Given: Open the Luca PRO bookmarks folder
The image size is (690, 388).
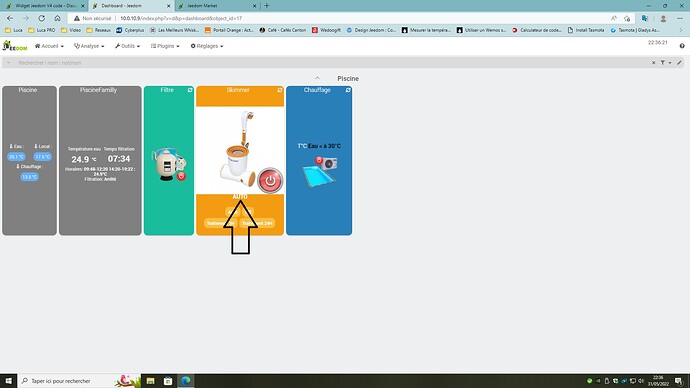Looking at the screenshot, I should 42,30.
